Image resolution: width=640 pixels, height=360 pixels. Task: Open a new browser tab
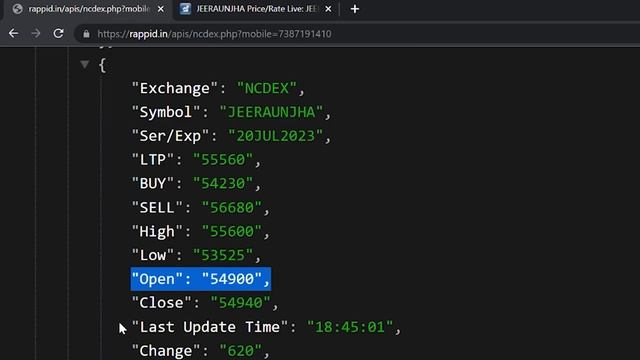click(x=355, y=9)
